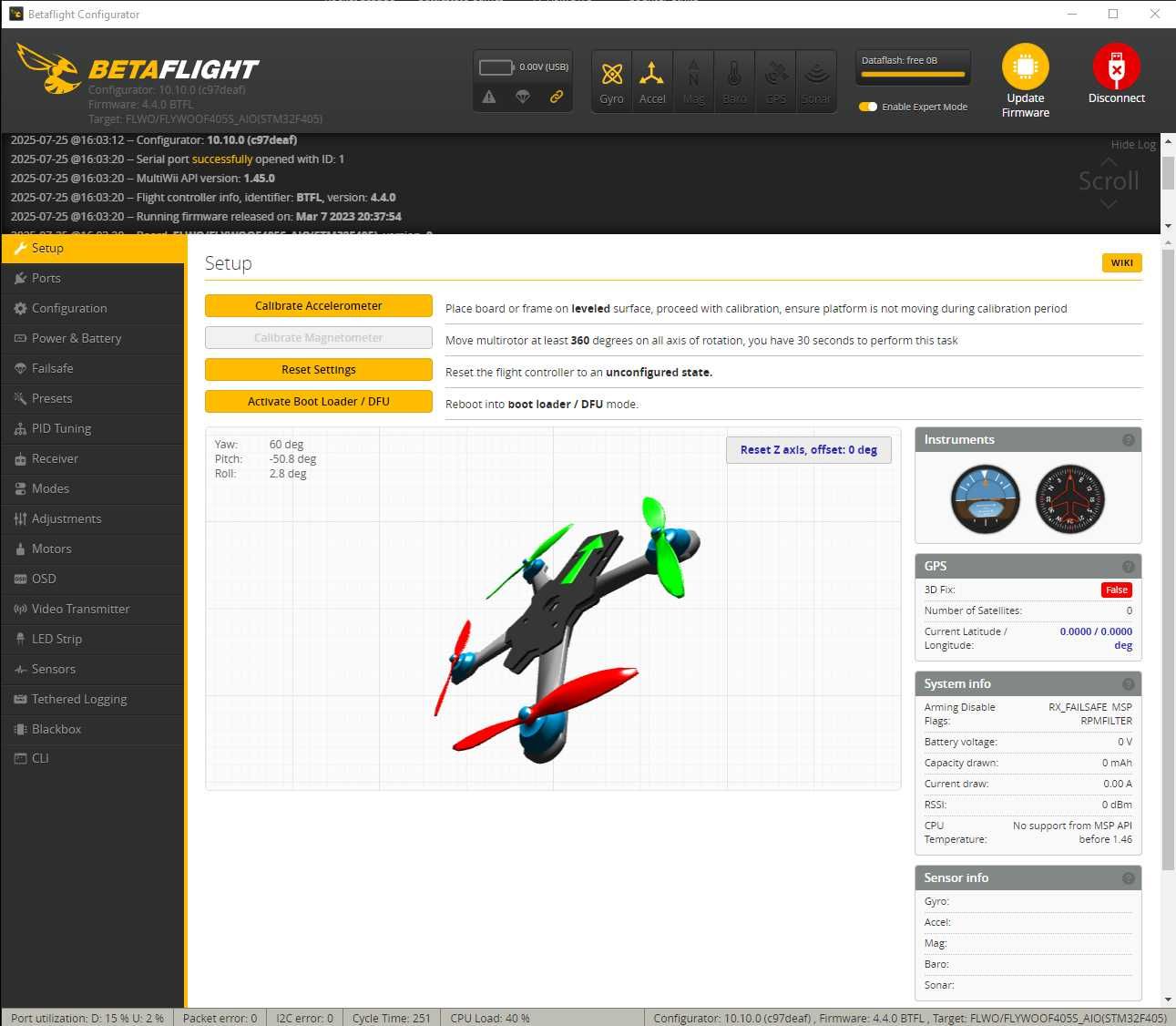Image resolution: width=1176 pixels, height=1026 pixels.
Task: Switch to the Modes tab
Action: click(x=93, y=488)
